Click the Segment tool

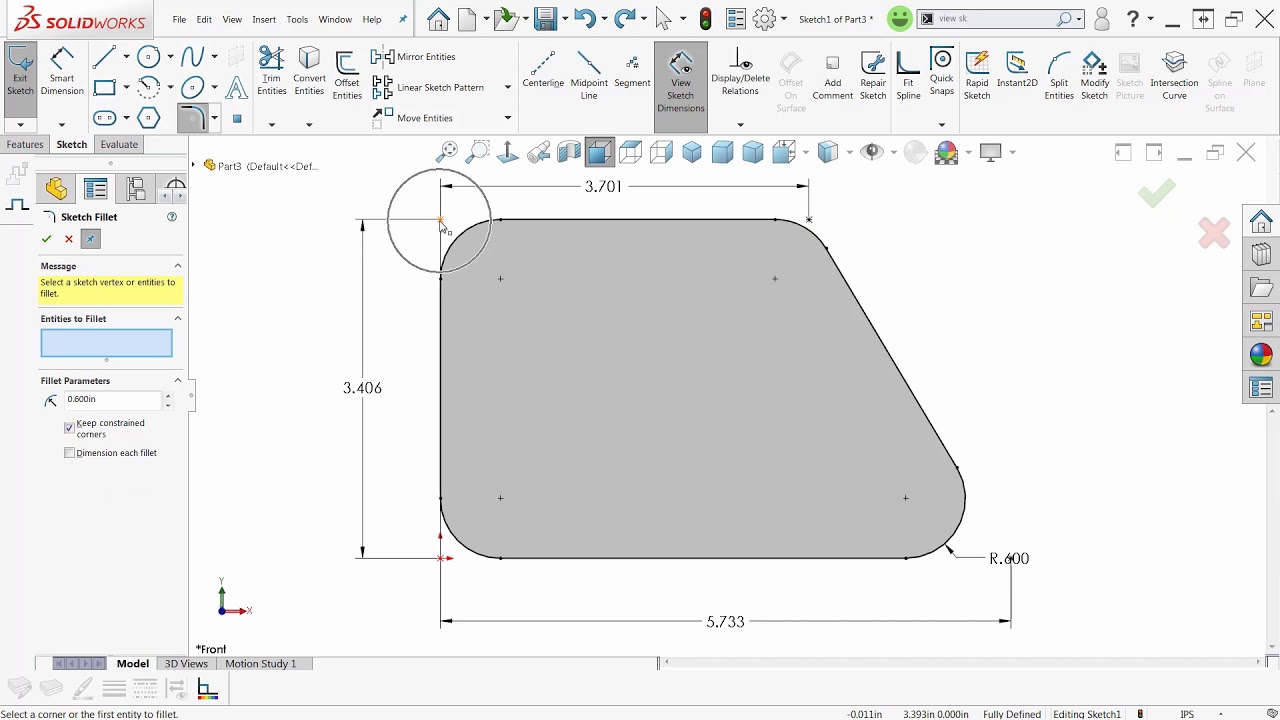(x=632, y=71)
